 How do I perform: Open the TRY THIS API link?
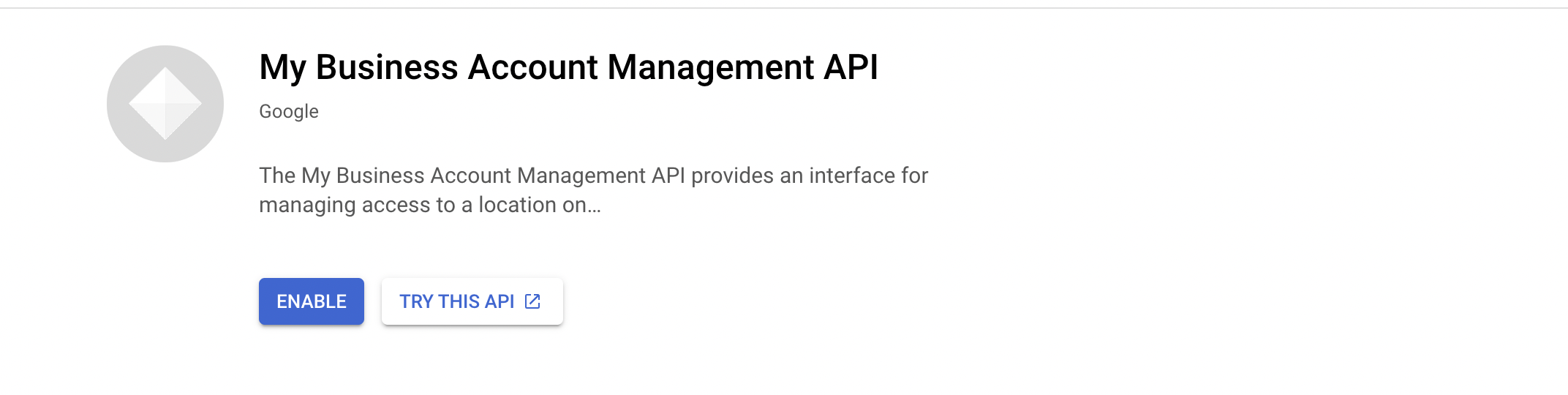[x=472, y=301]
